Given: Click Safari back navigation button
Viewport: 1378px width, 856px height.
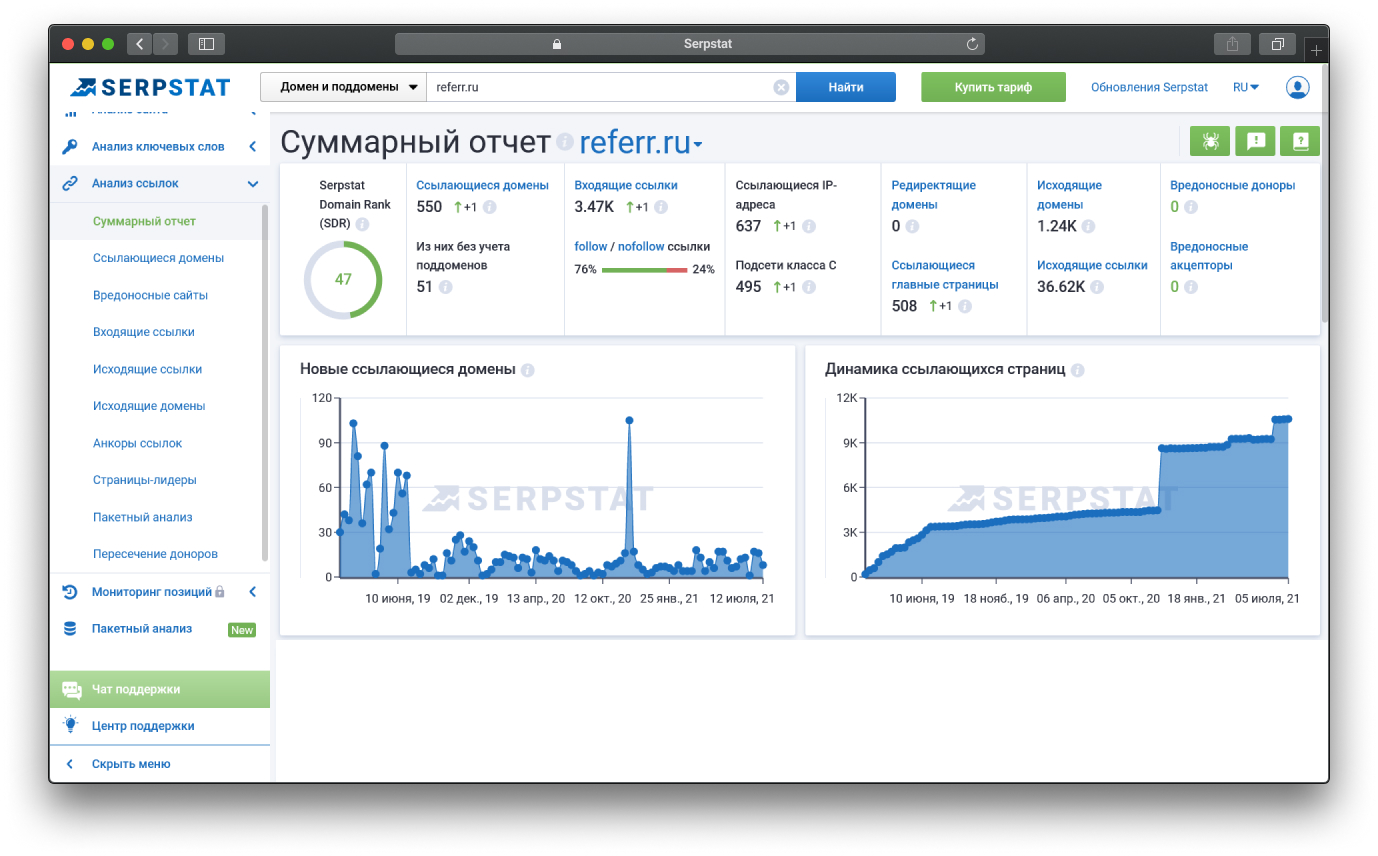Looking at the screenshot, I should pyautogui.click(x=140, y=44).
